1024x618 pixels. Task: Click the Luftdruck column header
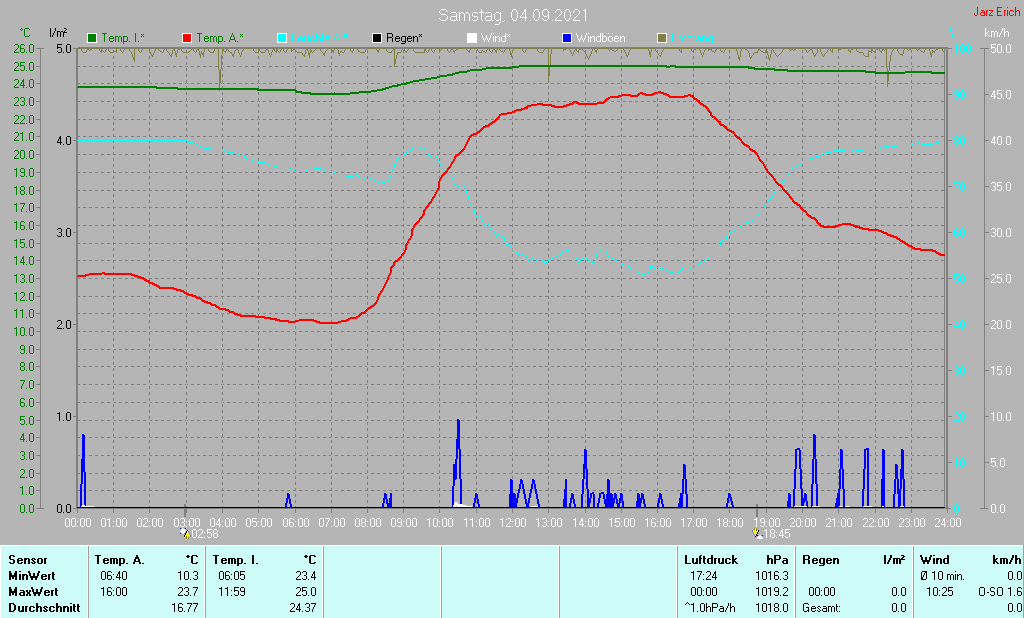pos(711,560)
